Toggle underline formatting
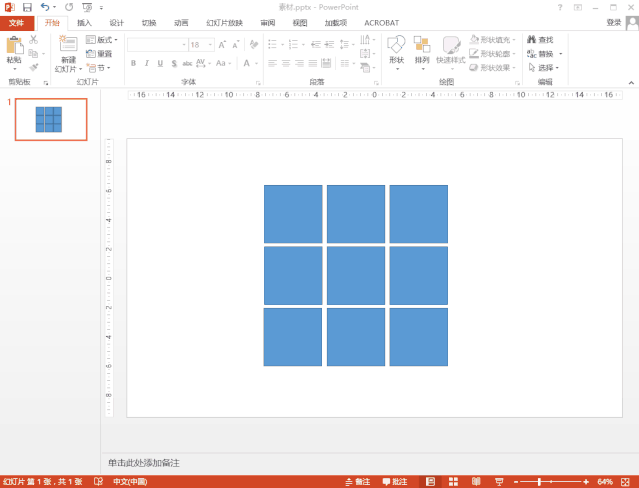 click(x=160, y=63)
